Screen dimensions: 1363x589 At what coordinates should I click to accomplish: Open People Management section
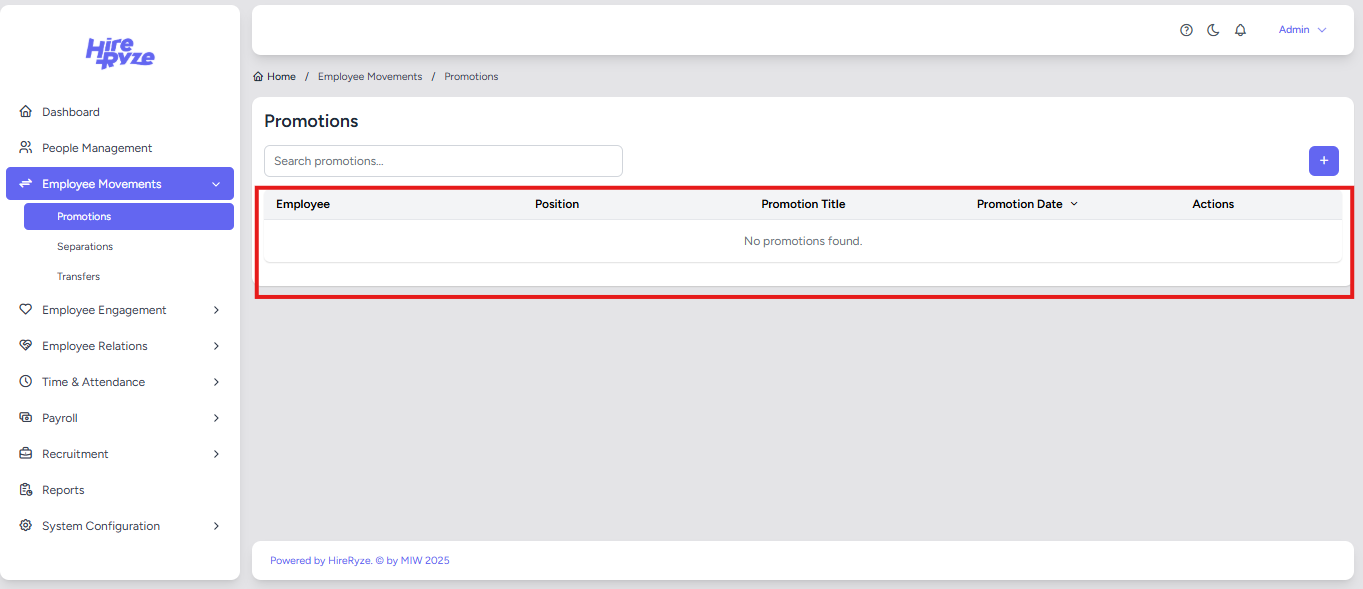96,148
